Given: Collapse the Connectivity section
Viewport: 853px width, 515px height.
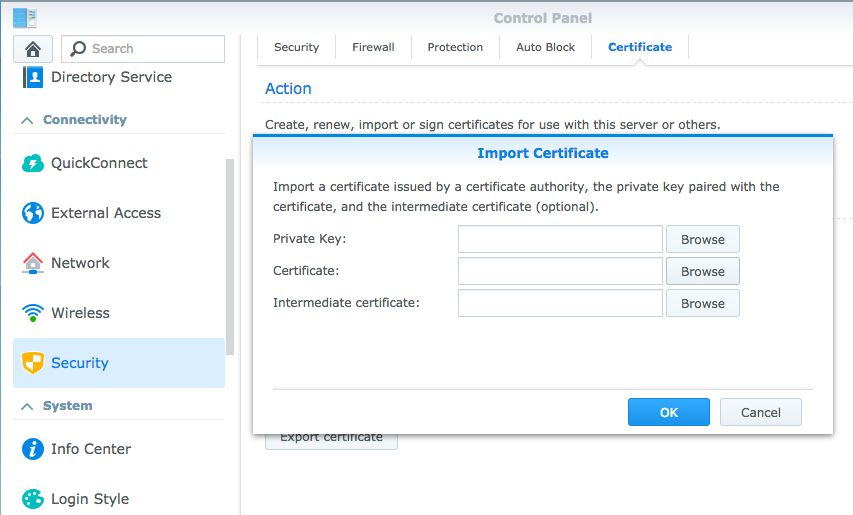Looking at the screenshot, I should (26, 120).
